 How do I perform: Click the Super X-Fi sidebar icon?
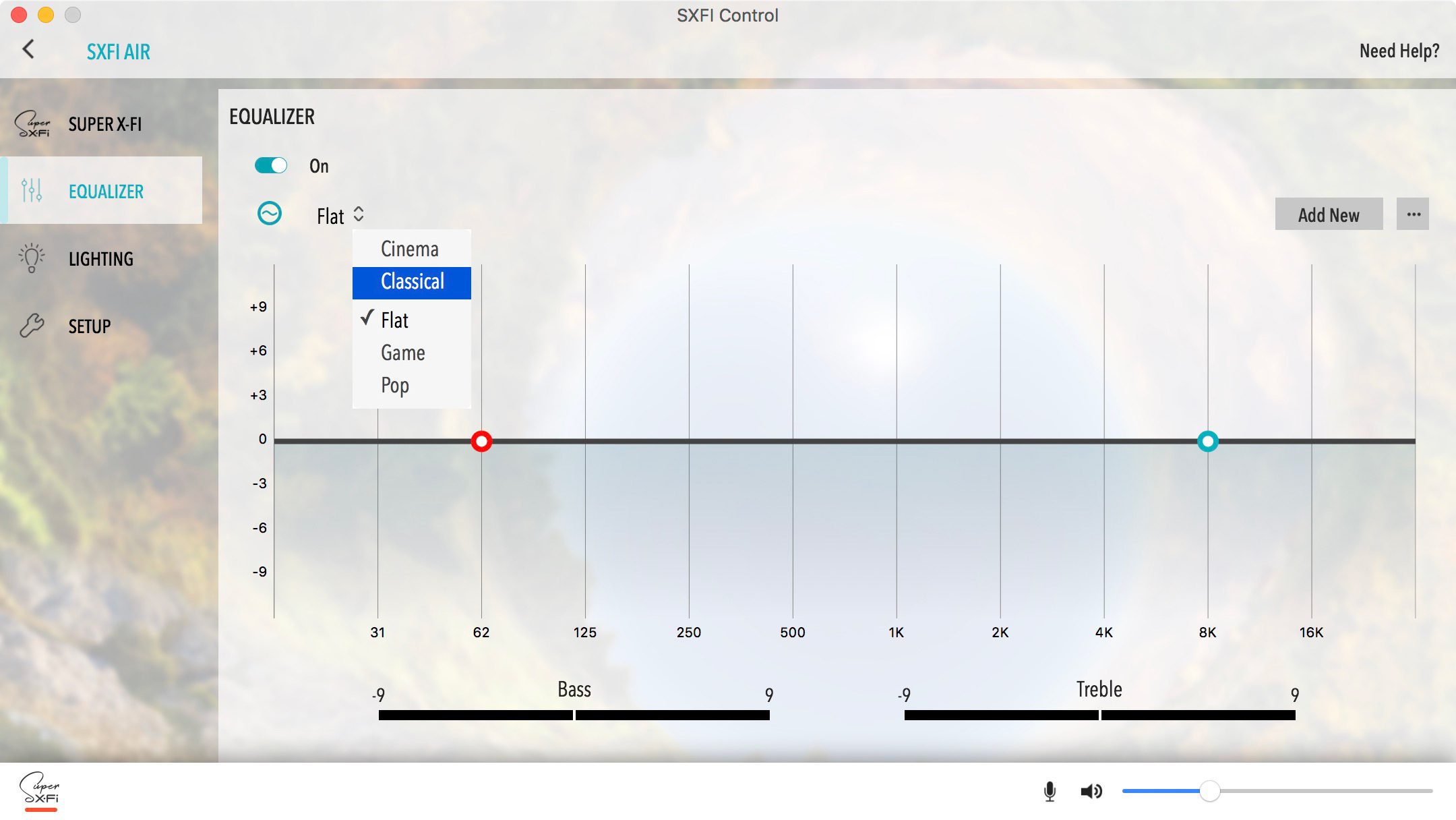tap(32, 124)
